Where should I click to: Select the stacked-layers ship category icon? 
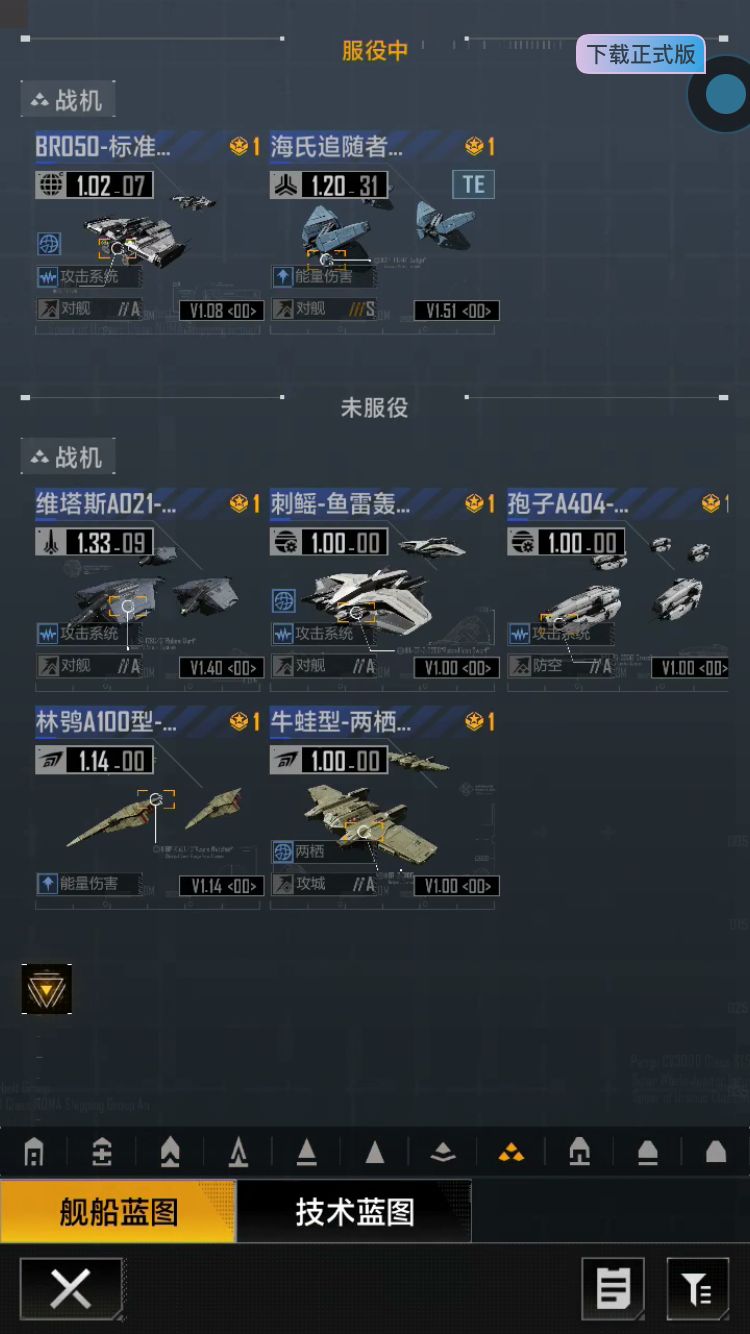(x=443, y=1153)
